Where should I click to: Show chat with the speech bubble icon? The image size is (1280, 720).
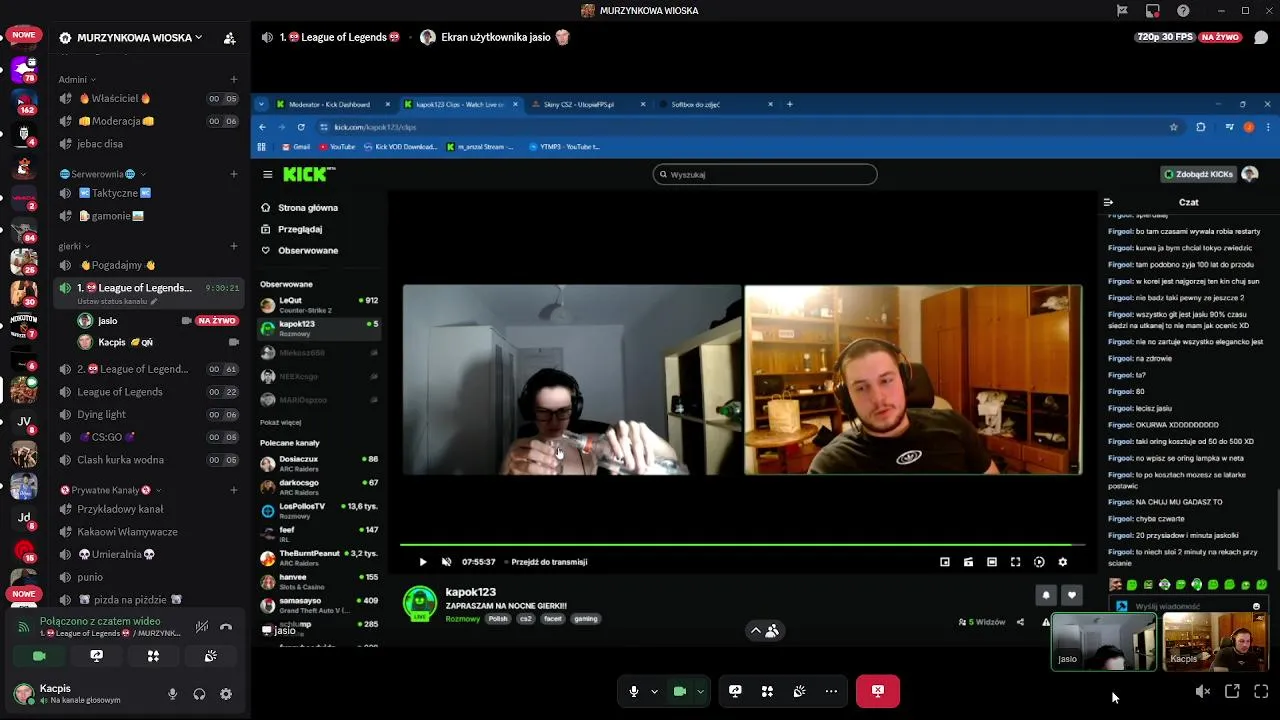[1261, 37]
